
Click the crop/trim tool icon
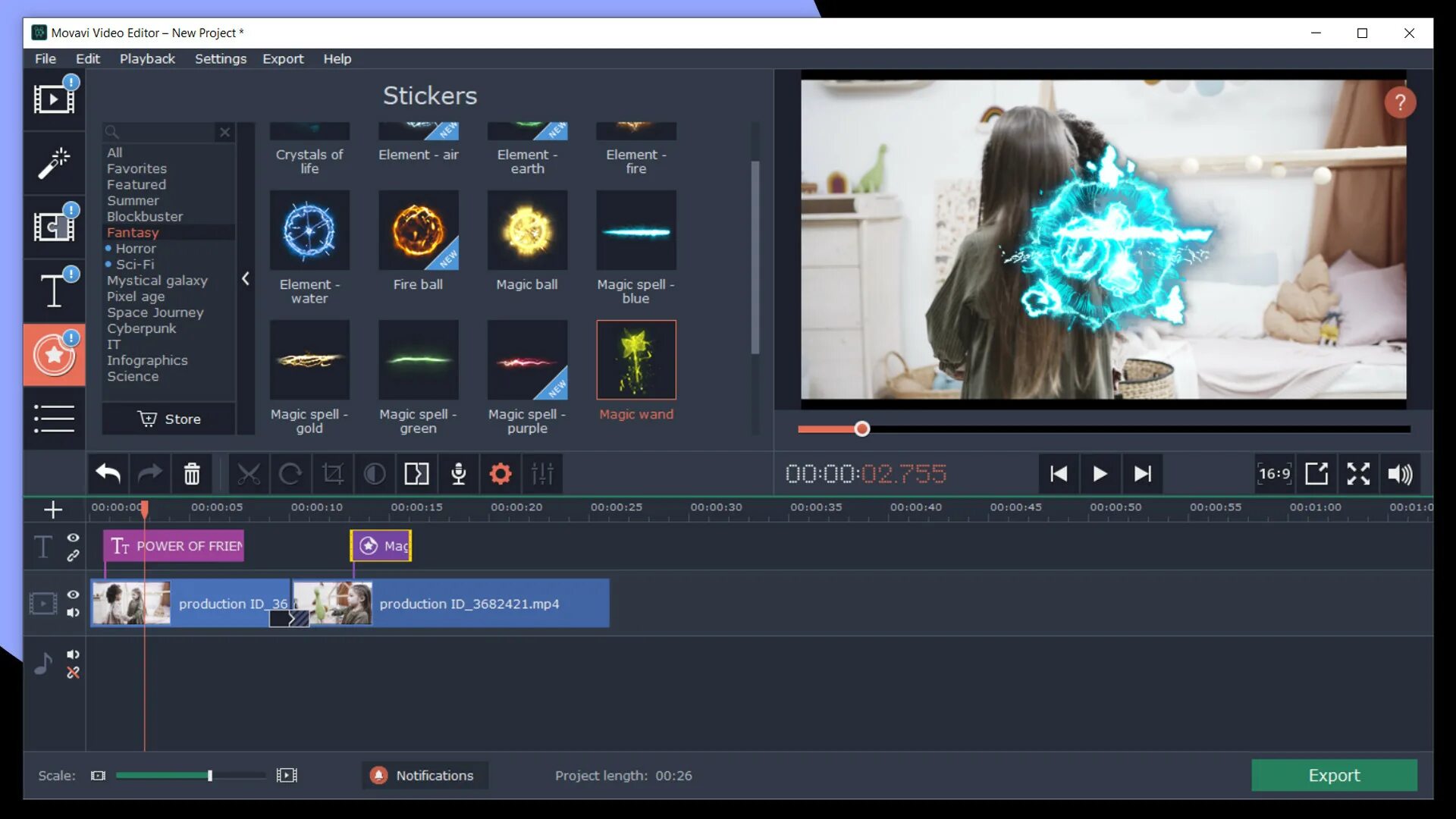click(332, 473)
